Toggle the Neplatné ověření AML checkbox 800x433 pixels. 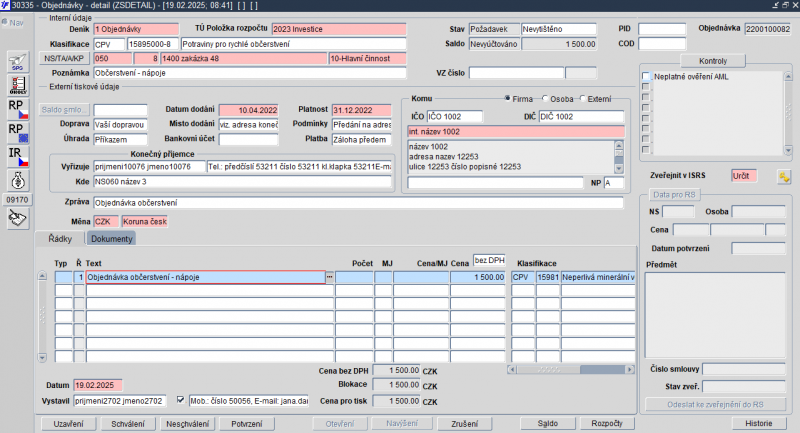tap(646, 77)
